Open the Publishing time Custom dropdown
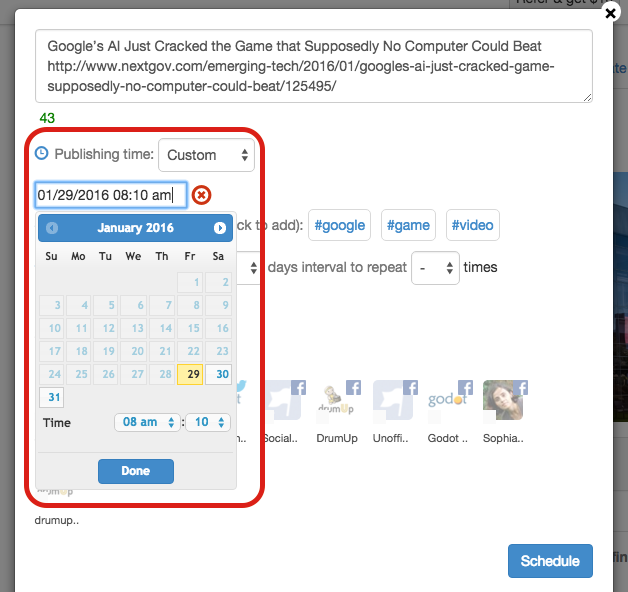This screenshot has height=592, width=628. pyautogui.click(x=206, y=155)
